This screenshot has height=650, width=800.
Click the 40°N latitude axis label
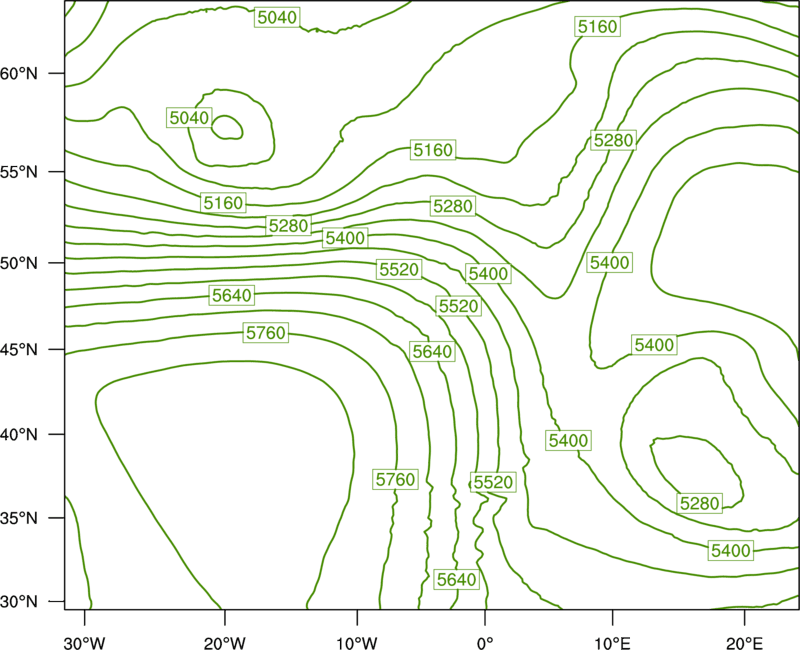pyautogui.click(x=19, y=435)
